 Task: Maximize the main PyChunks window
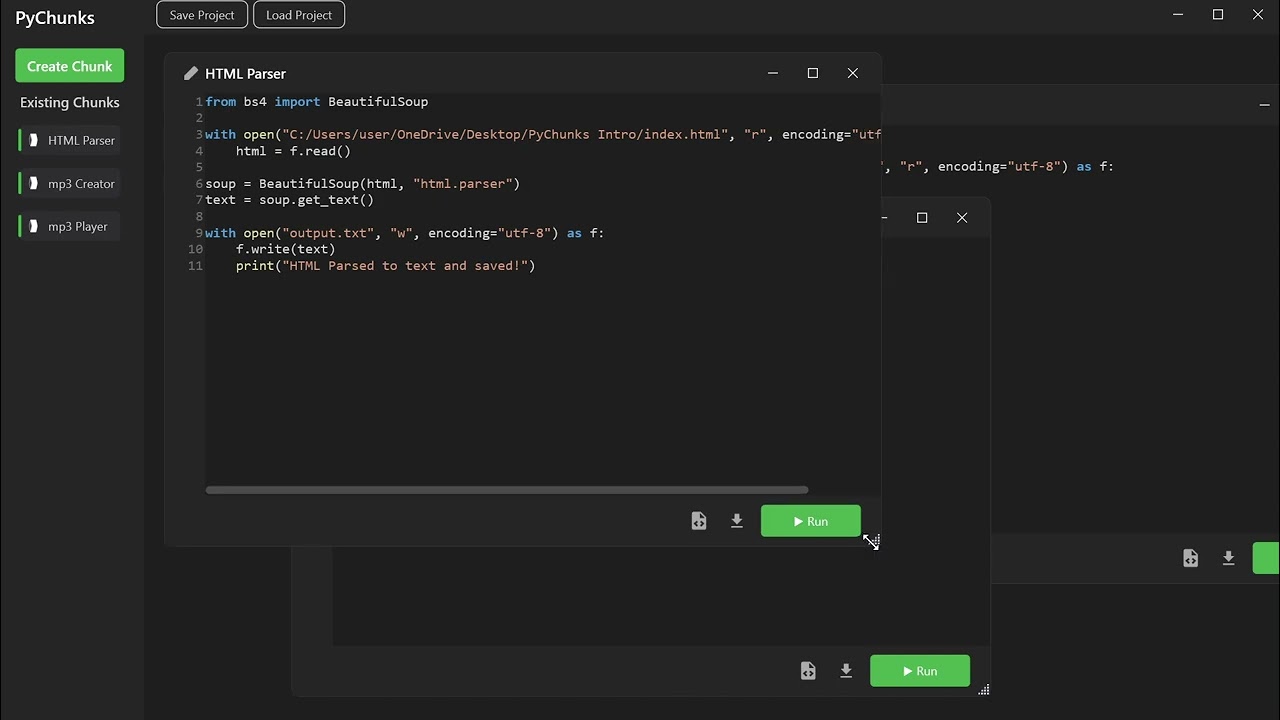(x=1218, y=15)
